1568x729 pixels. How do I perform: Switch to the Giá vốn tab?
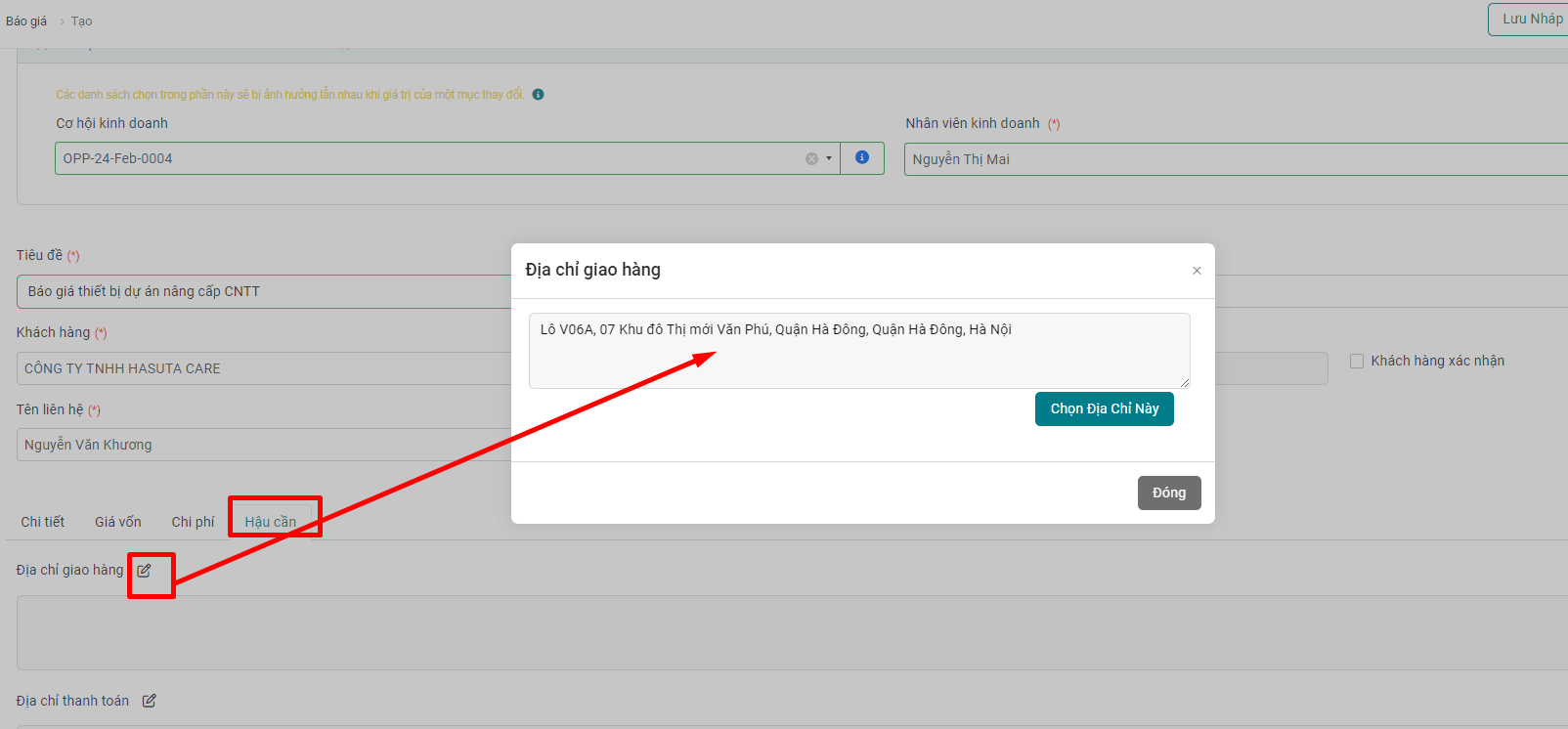click(x=118, y=522)
